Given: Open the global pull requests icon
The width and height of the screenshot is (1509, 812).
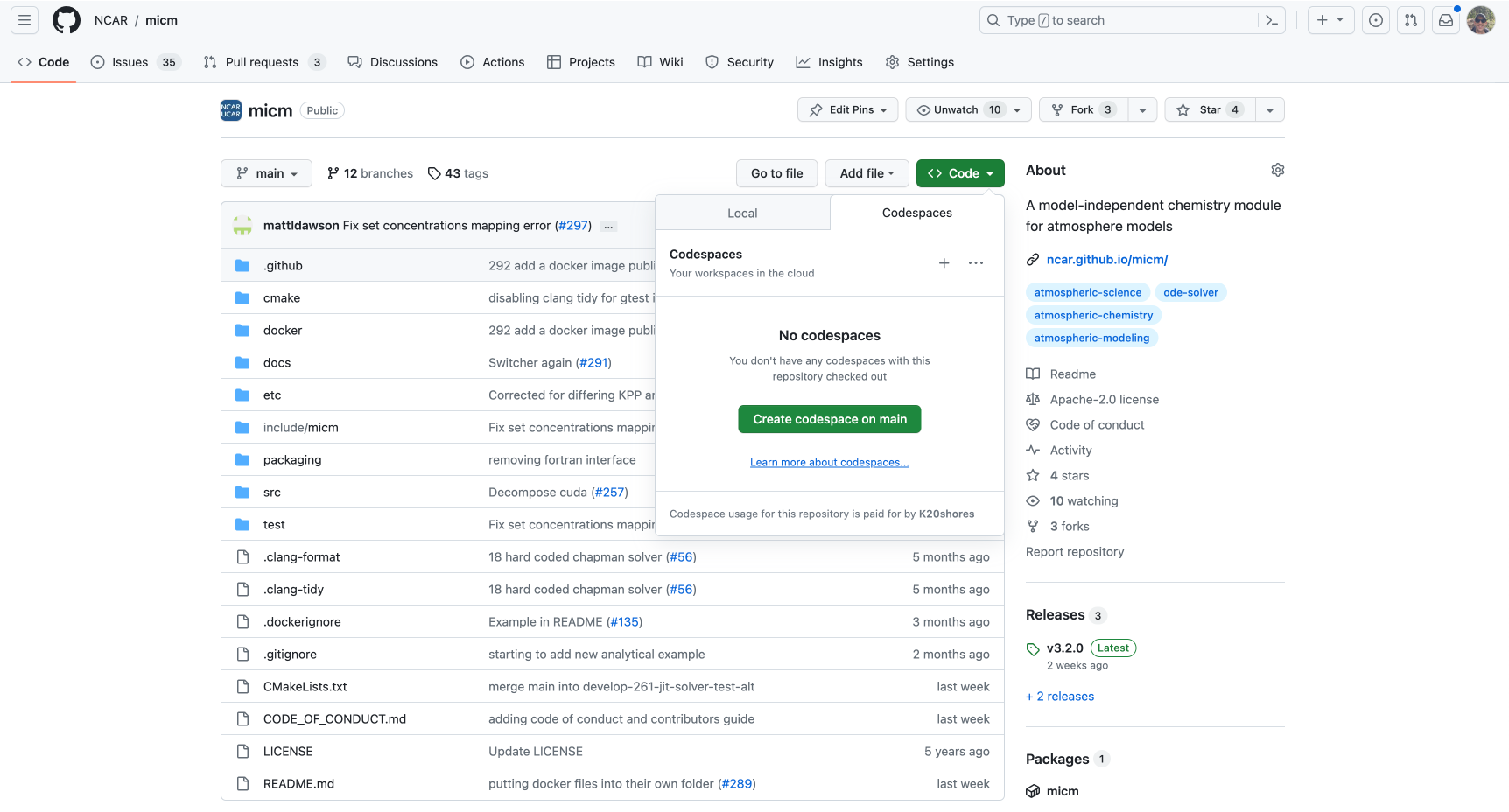Looking at the screenshot, I should pos(1411,20).
